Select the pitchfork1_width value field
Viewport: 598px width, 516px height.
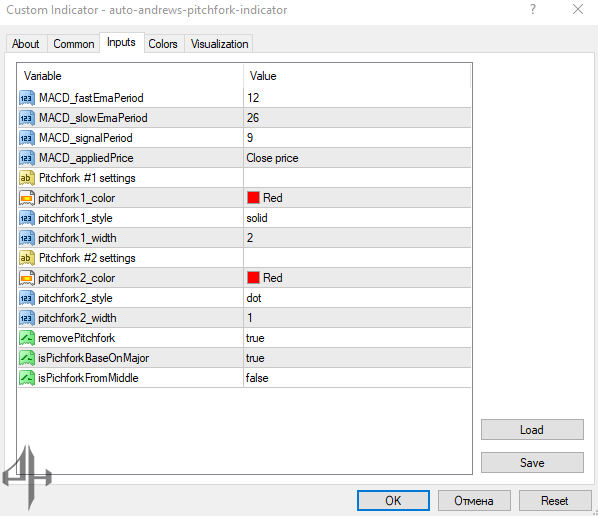coord(357,238)
